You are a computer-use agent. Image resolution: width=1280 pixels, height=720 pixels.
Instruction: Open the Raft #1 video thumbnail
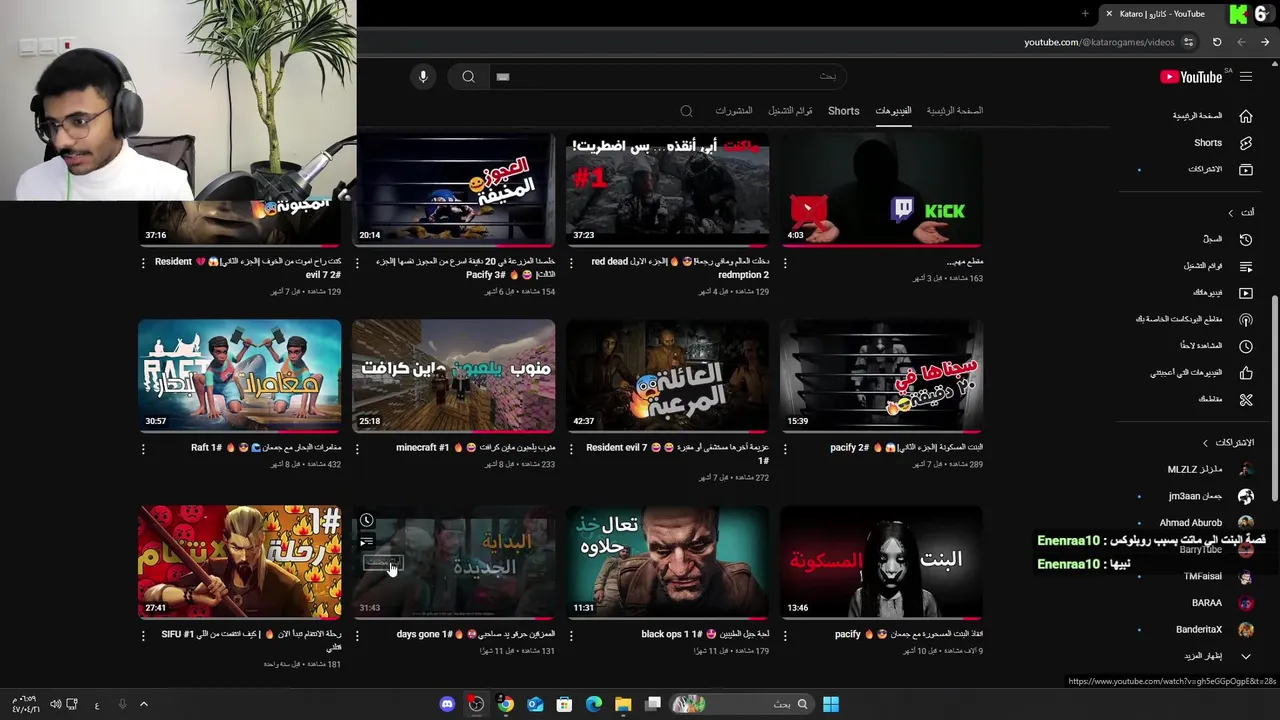click(240, 376)
